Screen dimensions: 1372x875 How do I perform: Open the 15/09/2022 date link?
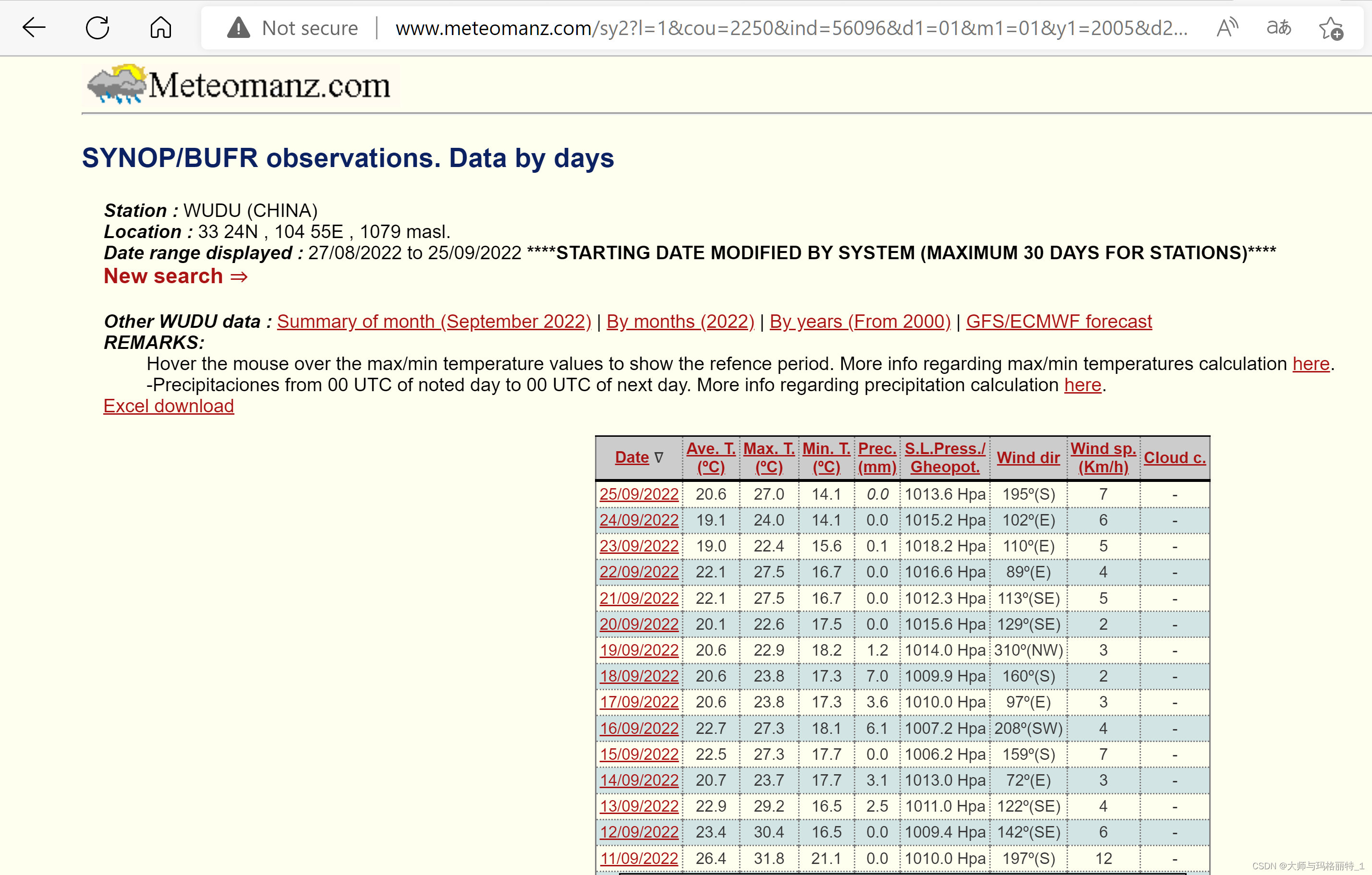639,755
